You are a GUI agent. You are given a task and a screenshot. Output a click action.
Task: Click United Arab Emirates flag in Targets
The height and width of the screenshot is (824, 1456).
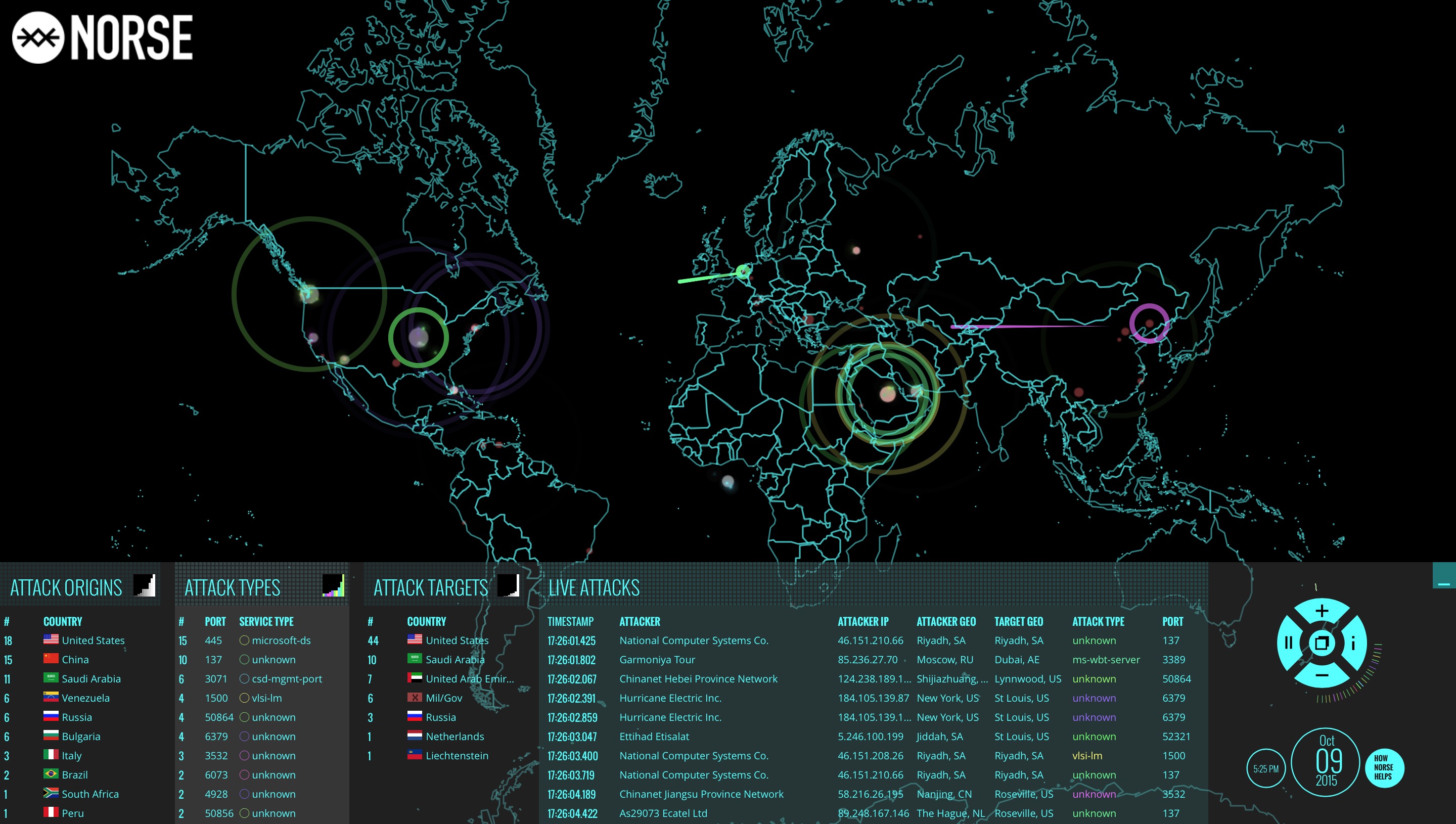tap(415, 678)
